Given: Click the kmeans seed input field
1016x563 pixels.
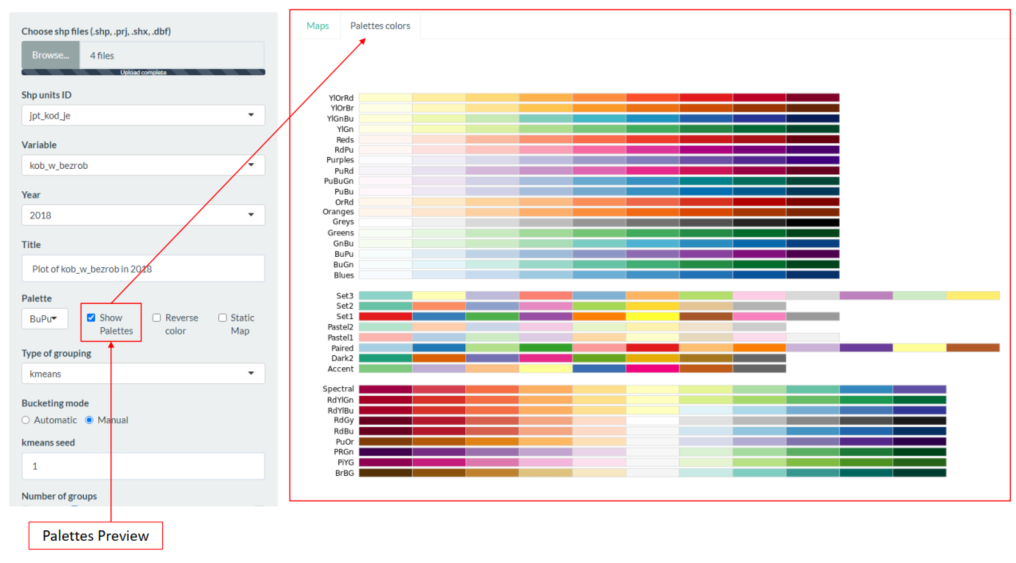Looking at the screenshot, I should [x=143, y=466].
